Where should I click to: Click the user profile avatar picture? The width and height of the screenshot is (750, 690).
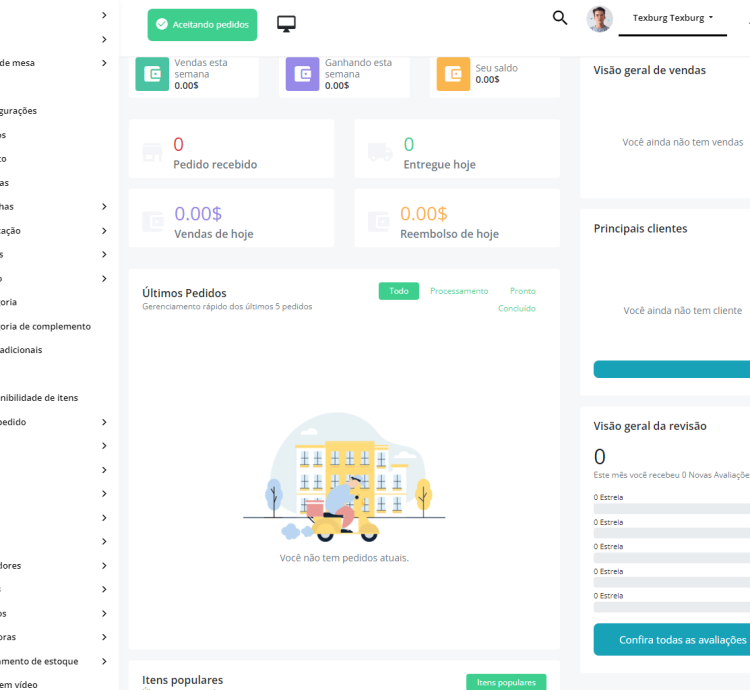point(599,19)
